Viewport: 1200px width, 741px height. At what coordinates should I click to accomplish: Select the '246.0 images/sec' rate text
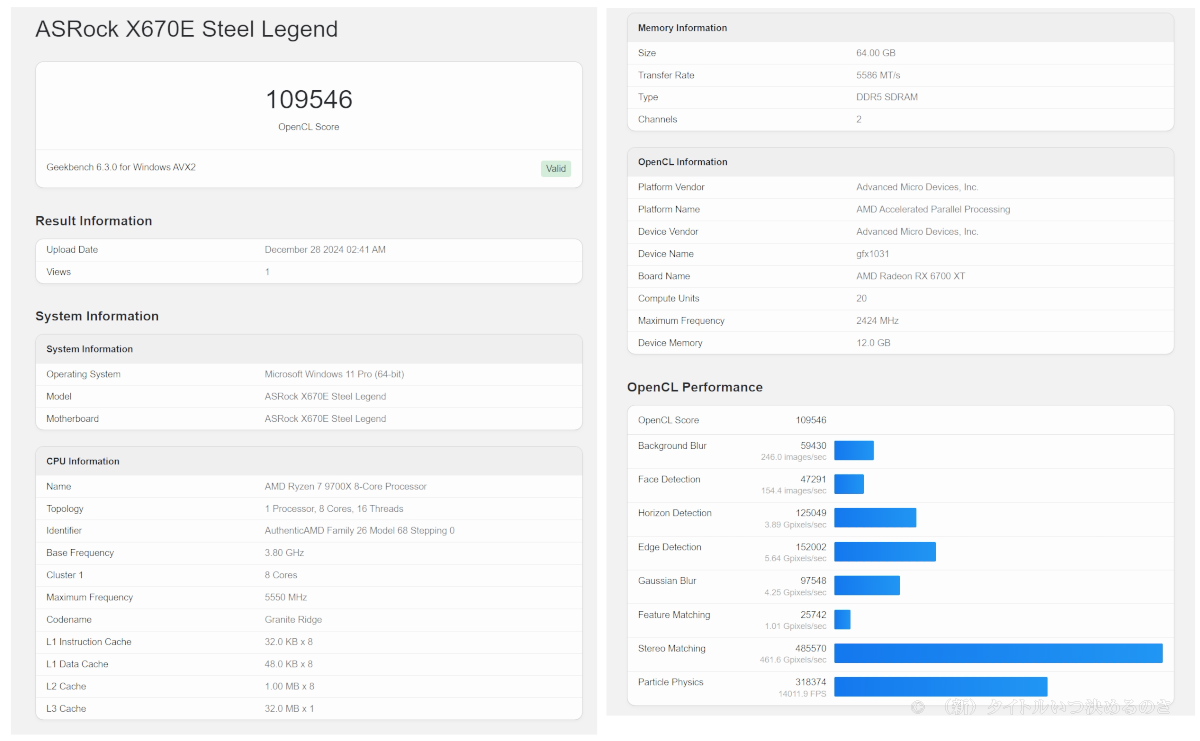click(x=794, y=457)
